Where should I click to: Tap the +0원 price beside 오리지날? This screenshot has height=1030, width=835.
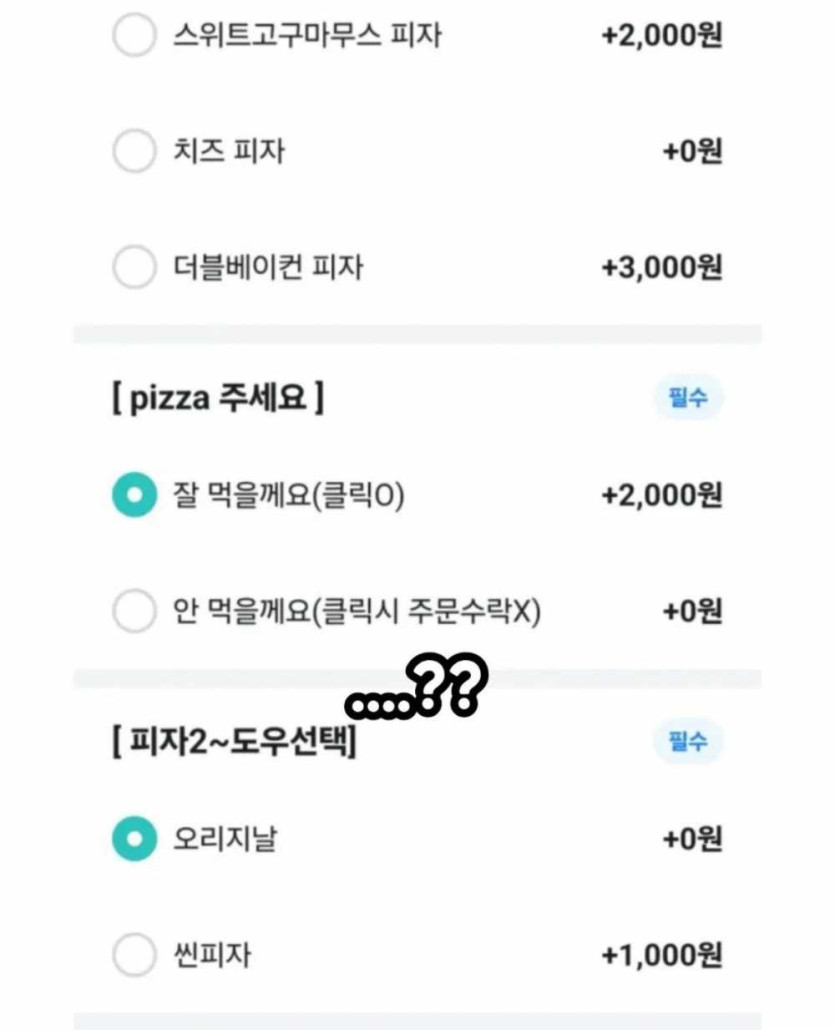click(692, 839)
